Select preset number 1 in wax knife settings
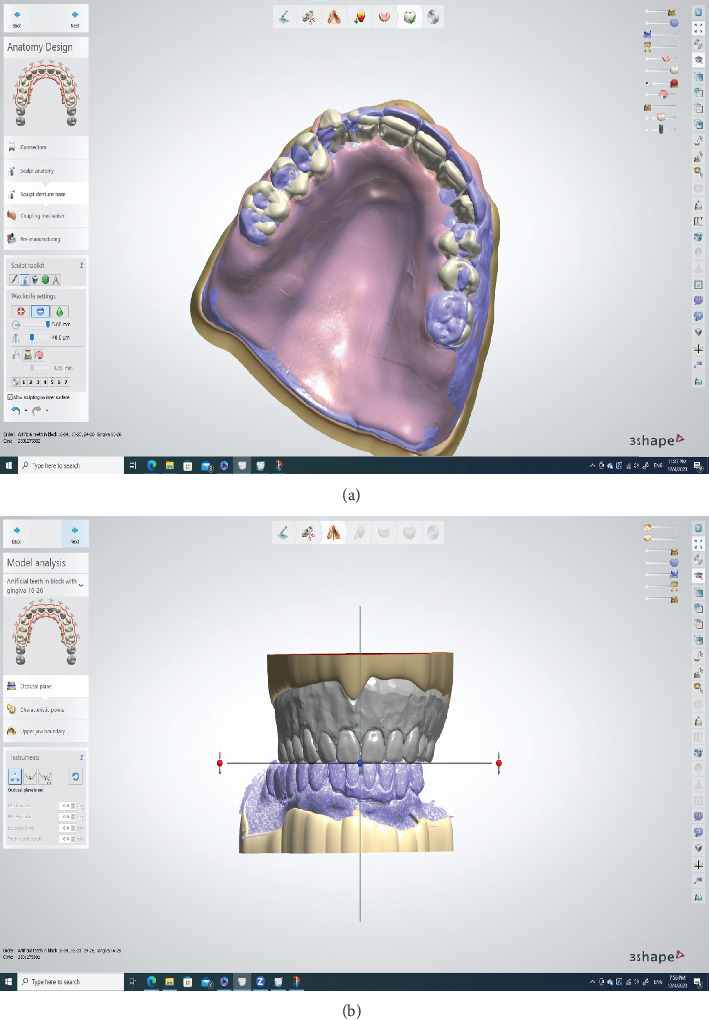This screenshot has height=1020, width=709. click(x=23, y=382)
